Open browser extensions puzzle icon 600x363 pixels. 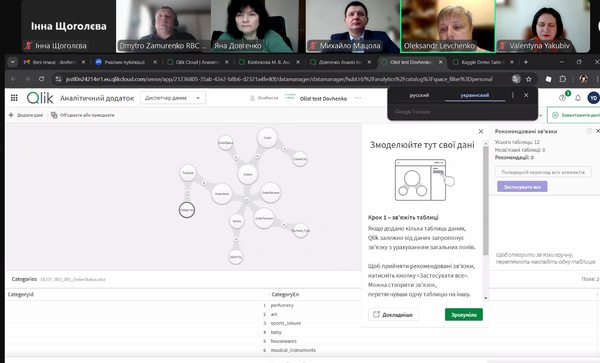pyautogui.click(x=562, y=79)
